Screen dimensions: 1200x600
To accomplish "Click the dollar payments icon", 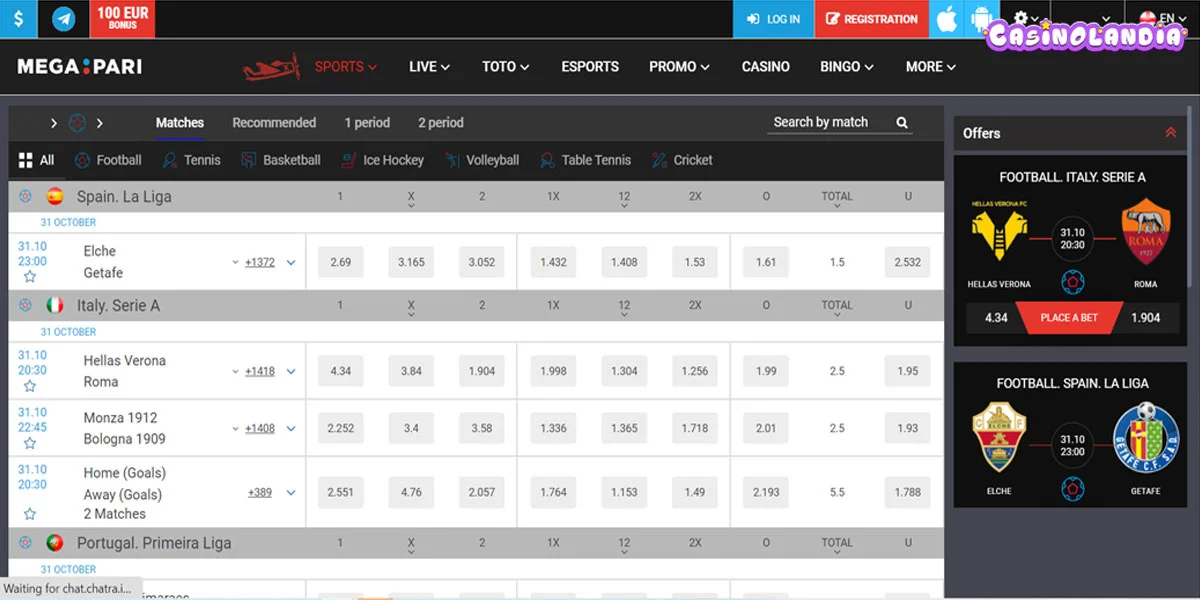I will coord(19,19).
